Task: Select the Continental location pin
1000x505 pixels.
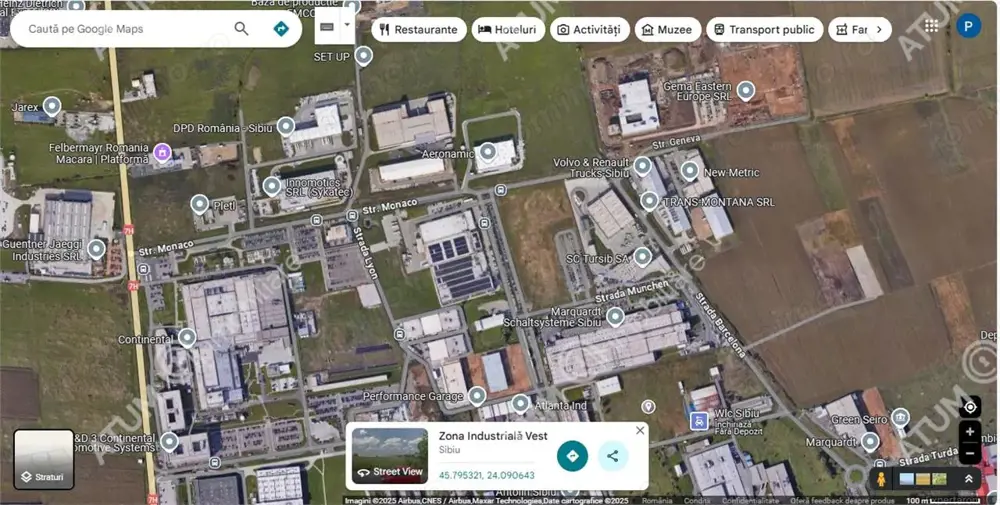Action: (187, 338)
